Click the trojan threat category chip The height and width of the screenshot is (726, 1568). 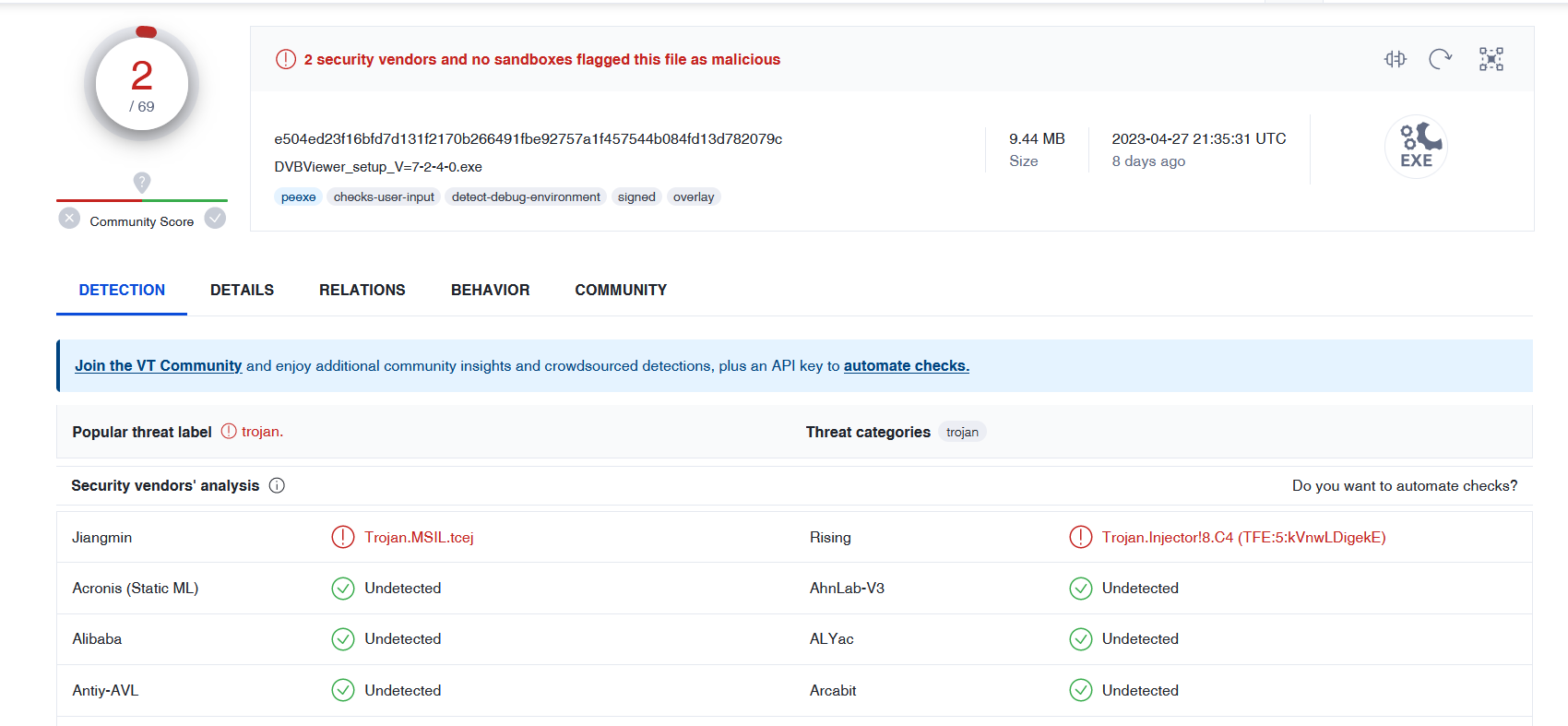pos(962,432)
